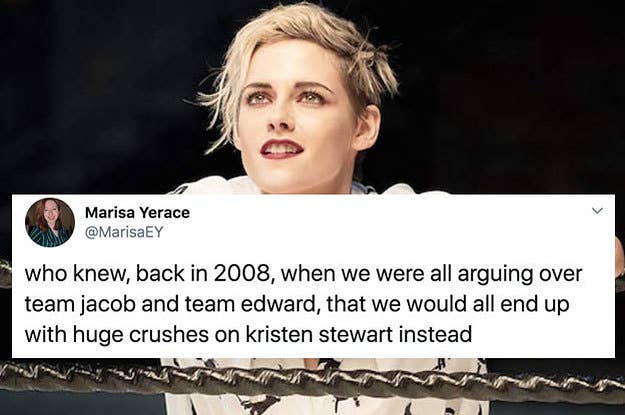Image resolution: width=625 pixels, height=415 pixels.
Task: Click Marisa Yerace's round profile avatar
Action: click(x=50, y=222)
